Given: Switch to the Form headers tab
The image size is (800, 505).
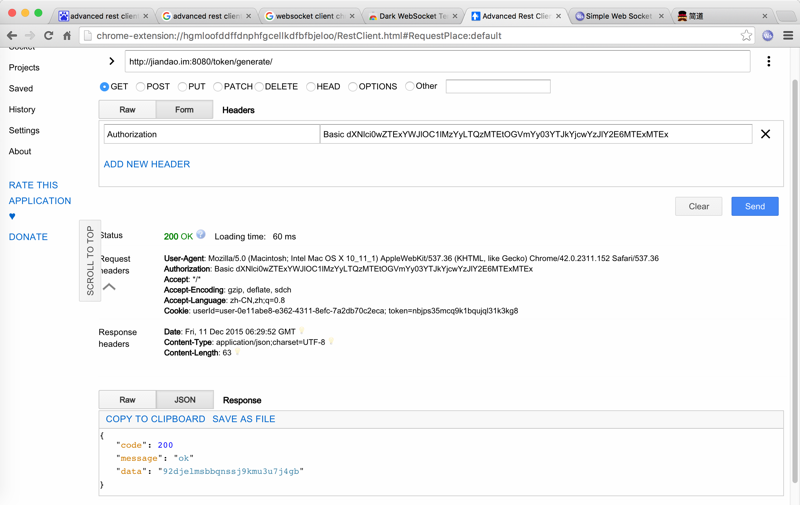Looking at the screenshot, I should [x=184, y=110].
